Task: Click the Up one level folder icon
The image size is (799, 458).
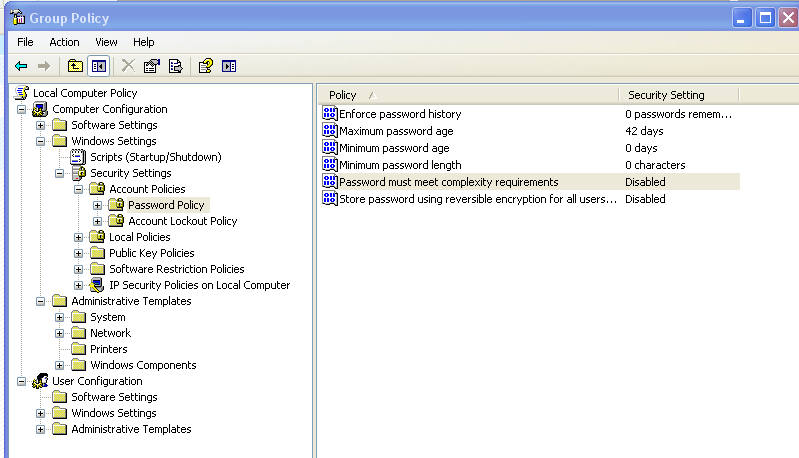Action: pyautogui.click(x=75, y=66)
